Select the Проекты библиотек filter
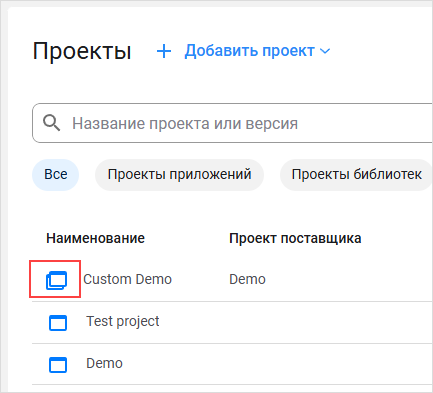This screenshot has width=433, height=393. (356, 175)
